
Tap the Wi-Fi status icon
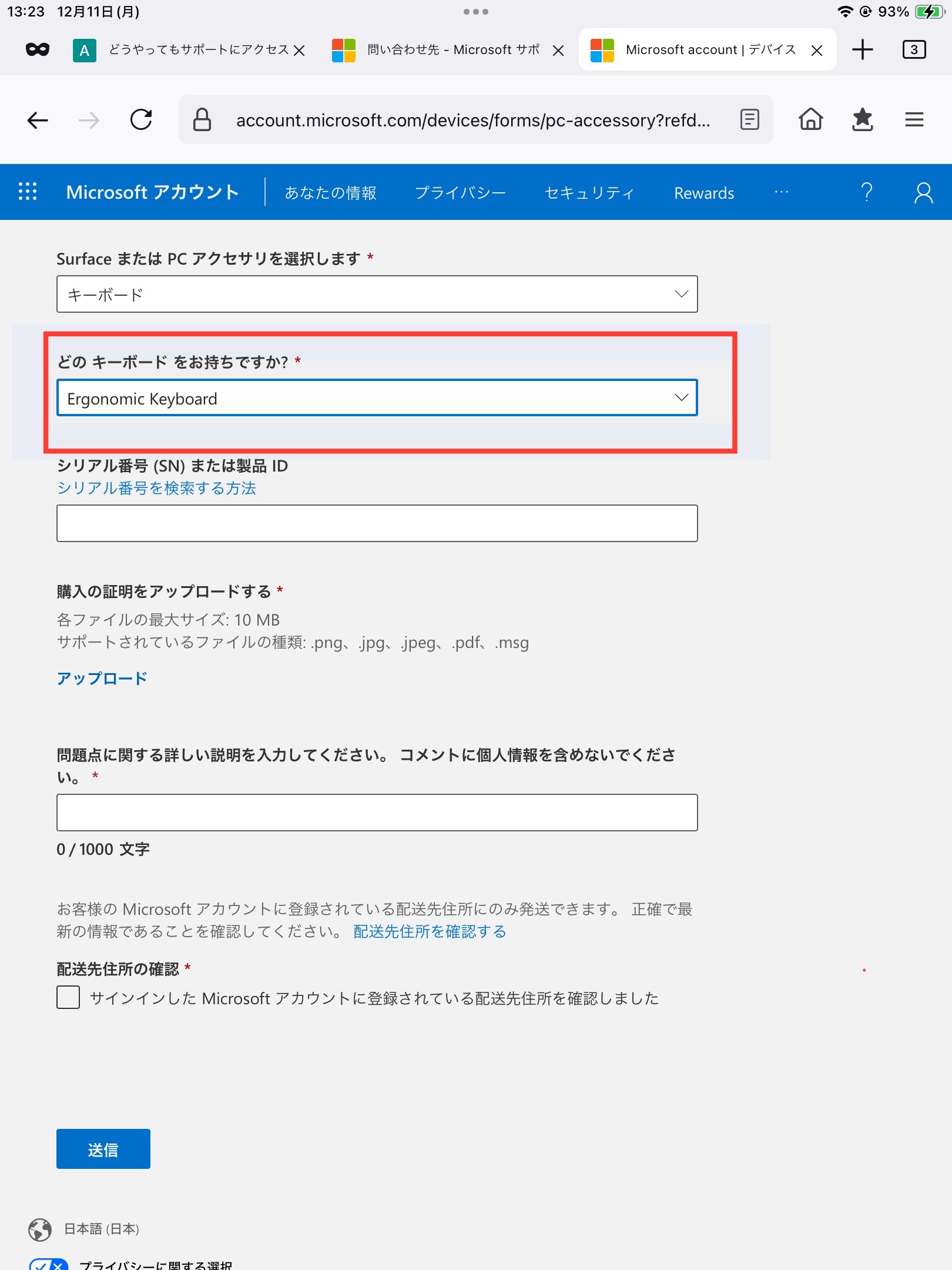pyautogui.click(x=845, y=12)
